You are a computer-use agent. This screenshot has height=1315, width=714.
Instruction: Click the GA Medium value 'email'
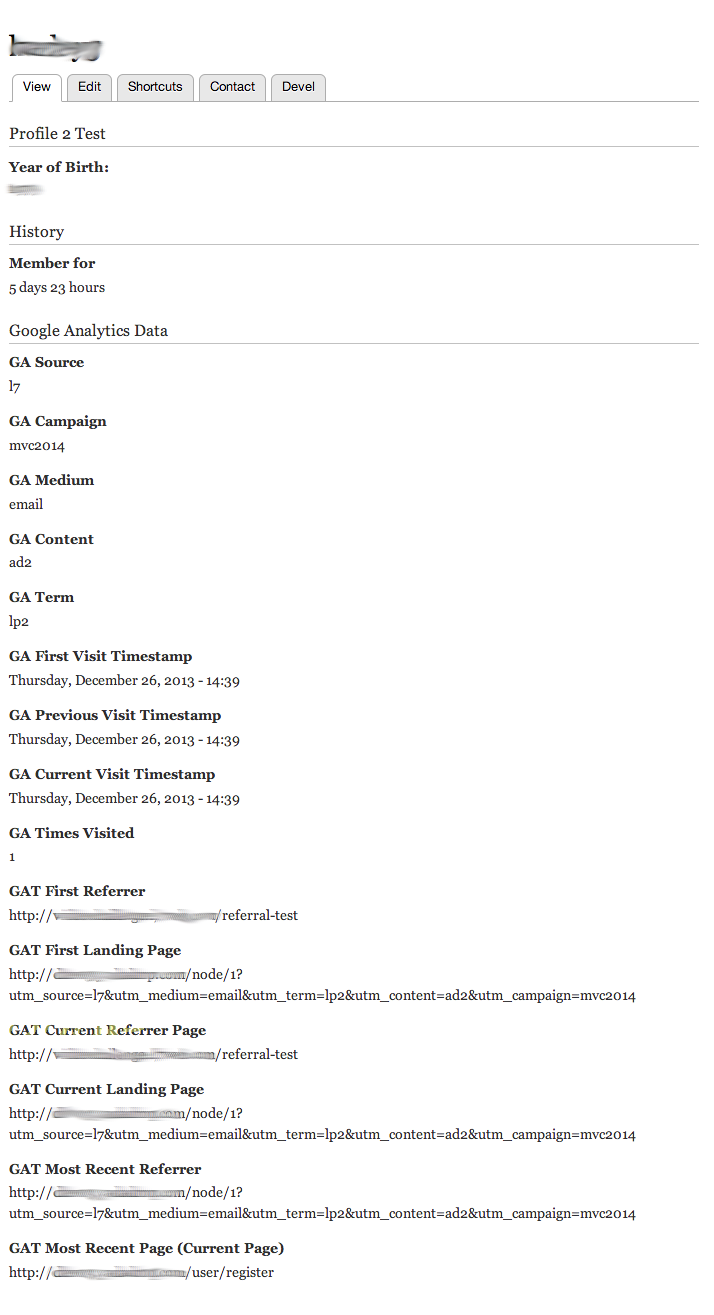point(26,505)
